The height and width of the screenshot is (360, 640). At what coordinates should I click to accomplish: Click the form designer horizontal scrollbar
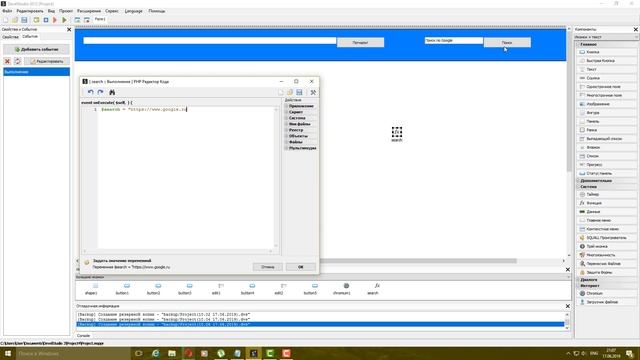coord(418,261)
